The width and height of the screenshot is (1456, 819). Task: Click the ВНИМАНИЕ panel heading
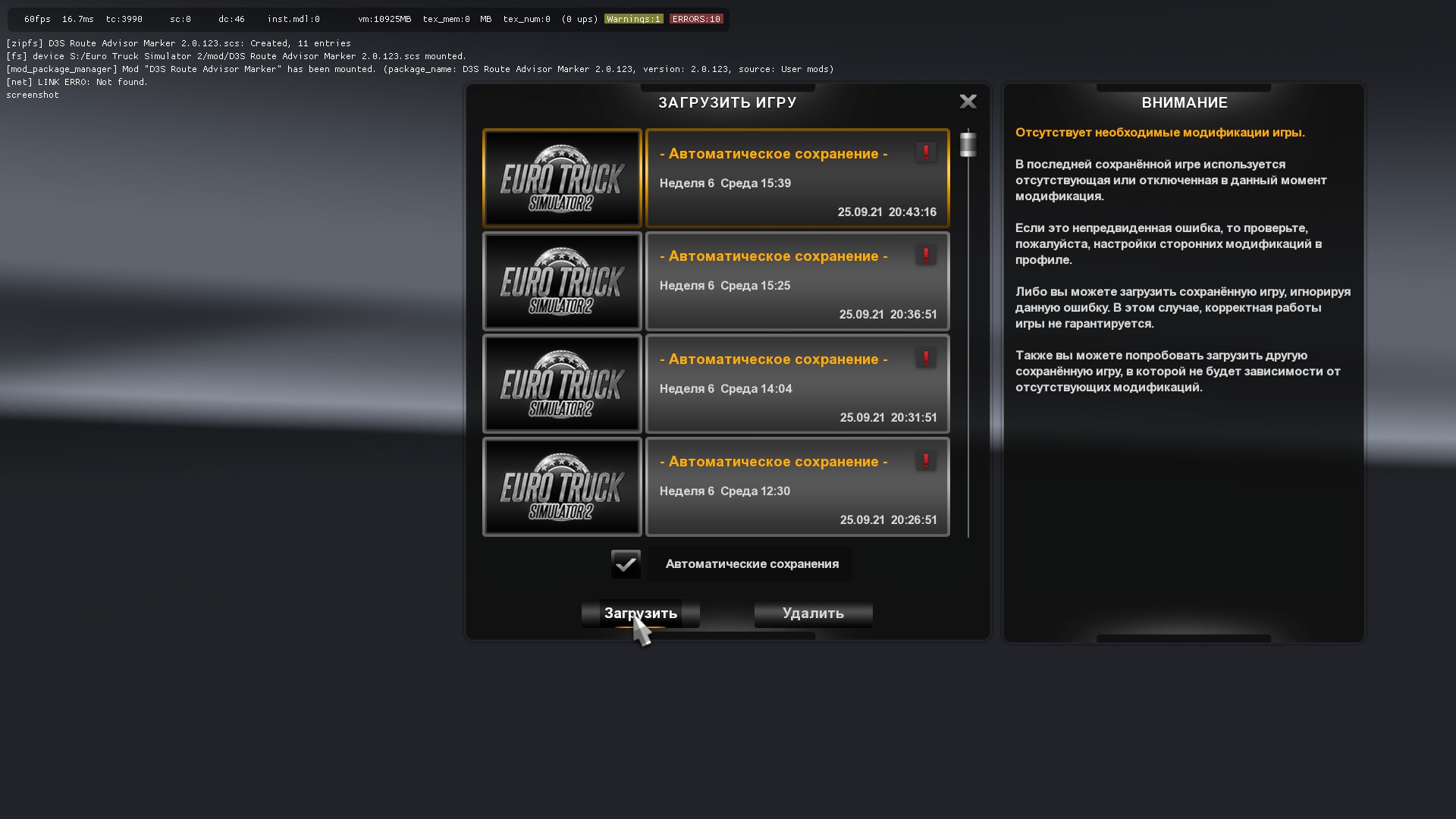coord(1184,102)
